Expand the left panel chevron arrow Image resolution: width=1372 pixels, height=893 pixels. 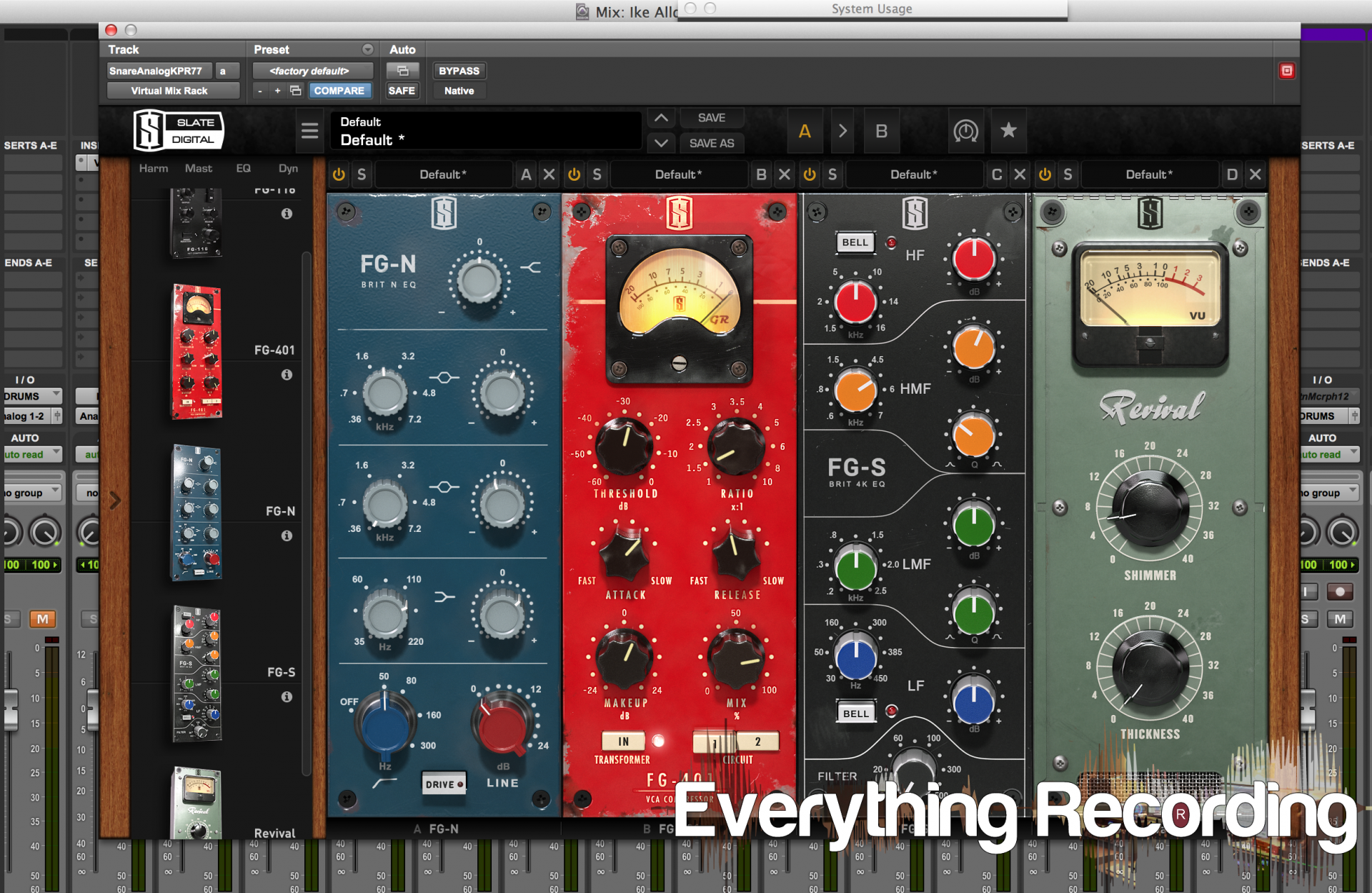(115, 500)
